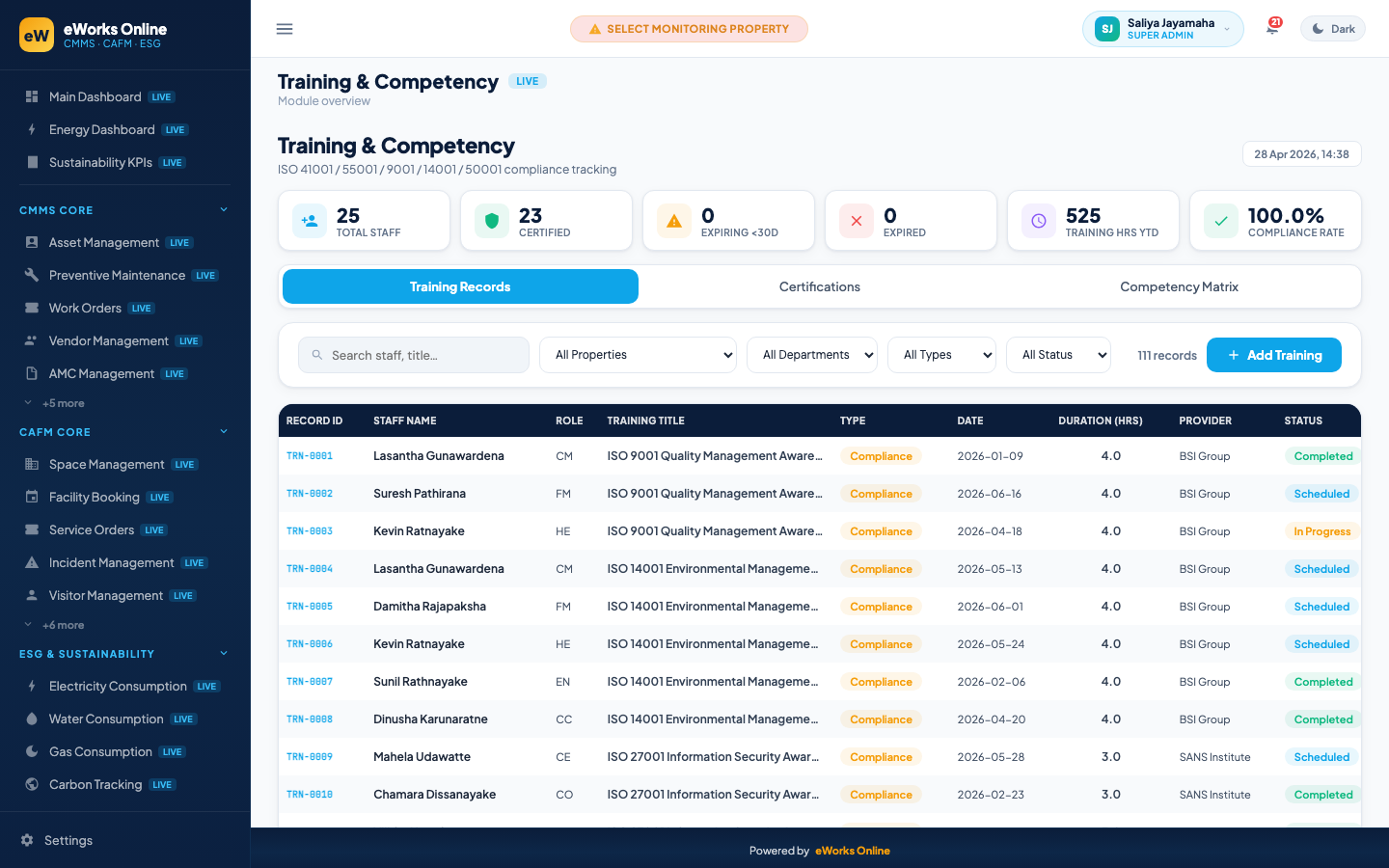Click the Settings gear icon

[27, 840]
